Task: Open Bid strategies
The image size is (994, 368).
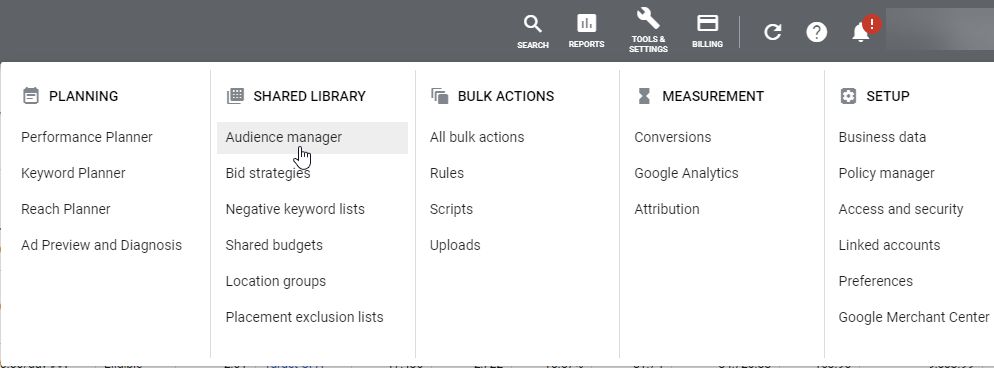Action: [268, 174]
